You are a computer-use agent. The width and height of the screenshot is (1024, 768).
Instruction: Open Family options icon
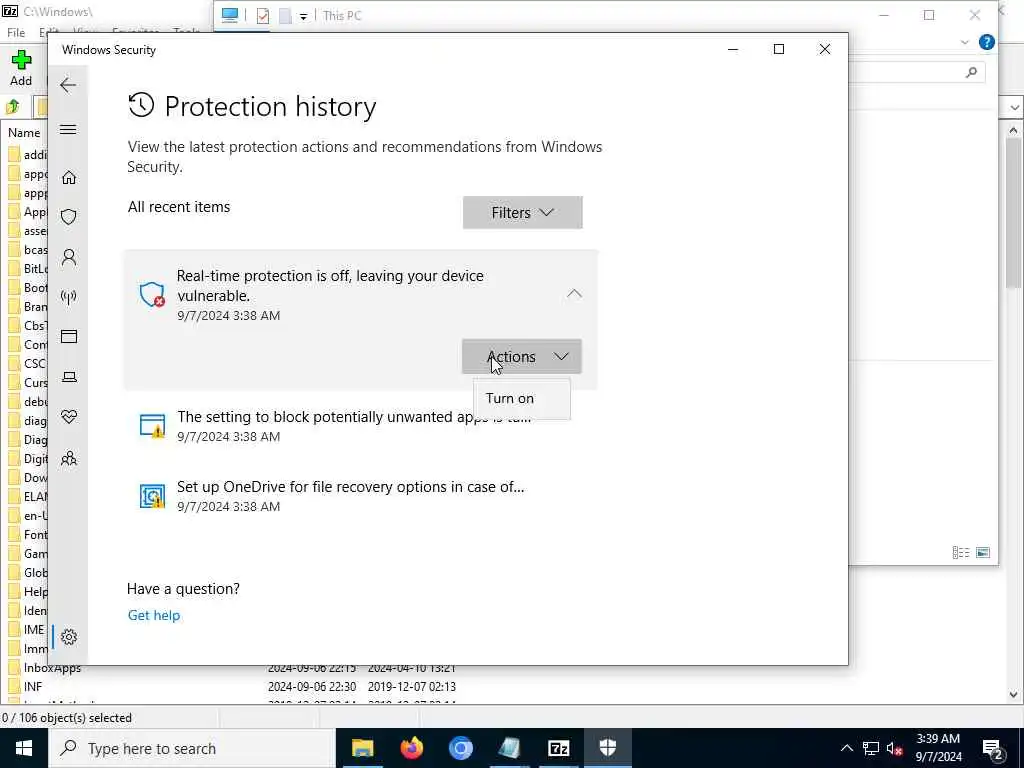[x=69, y=458]
